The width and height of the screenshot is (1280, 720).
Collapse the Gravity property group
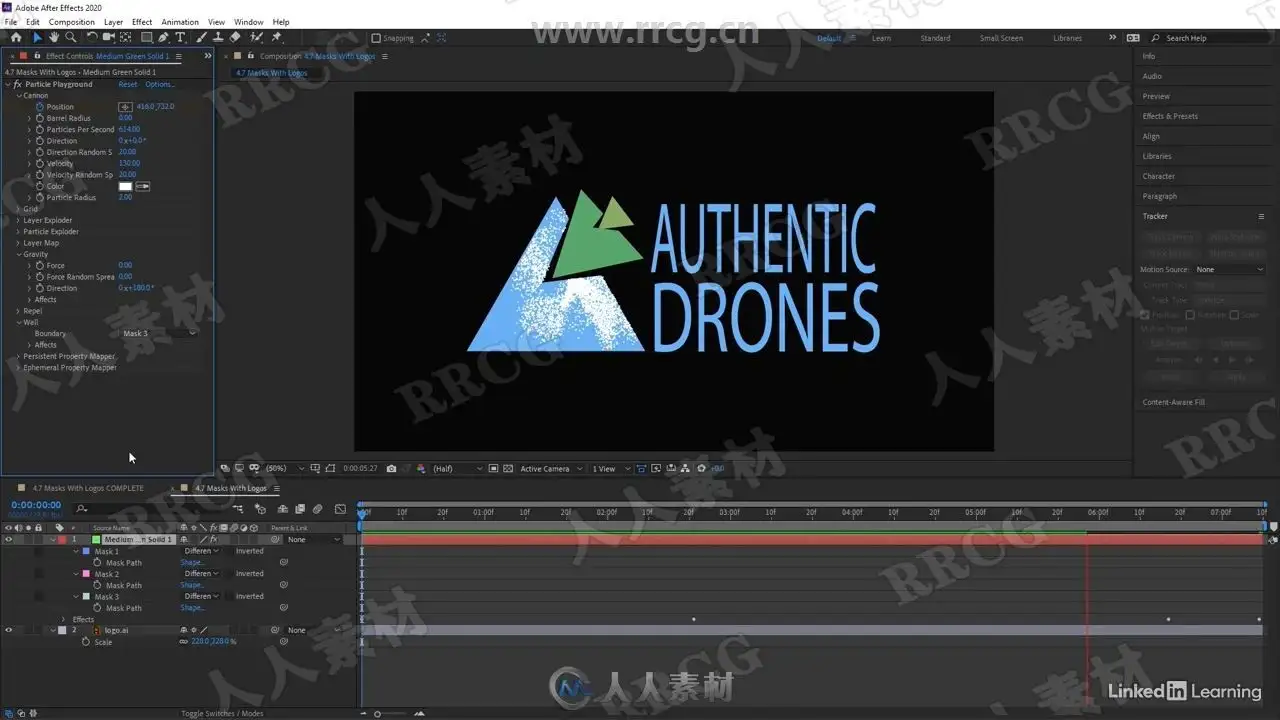pos(18,254)
